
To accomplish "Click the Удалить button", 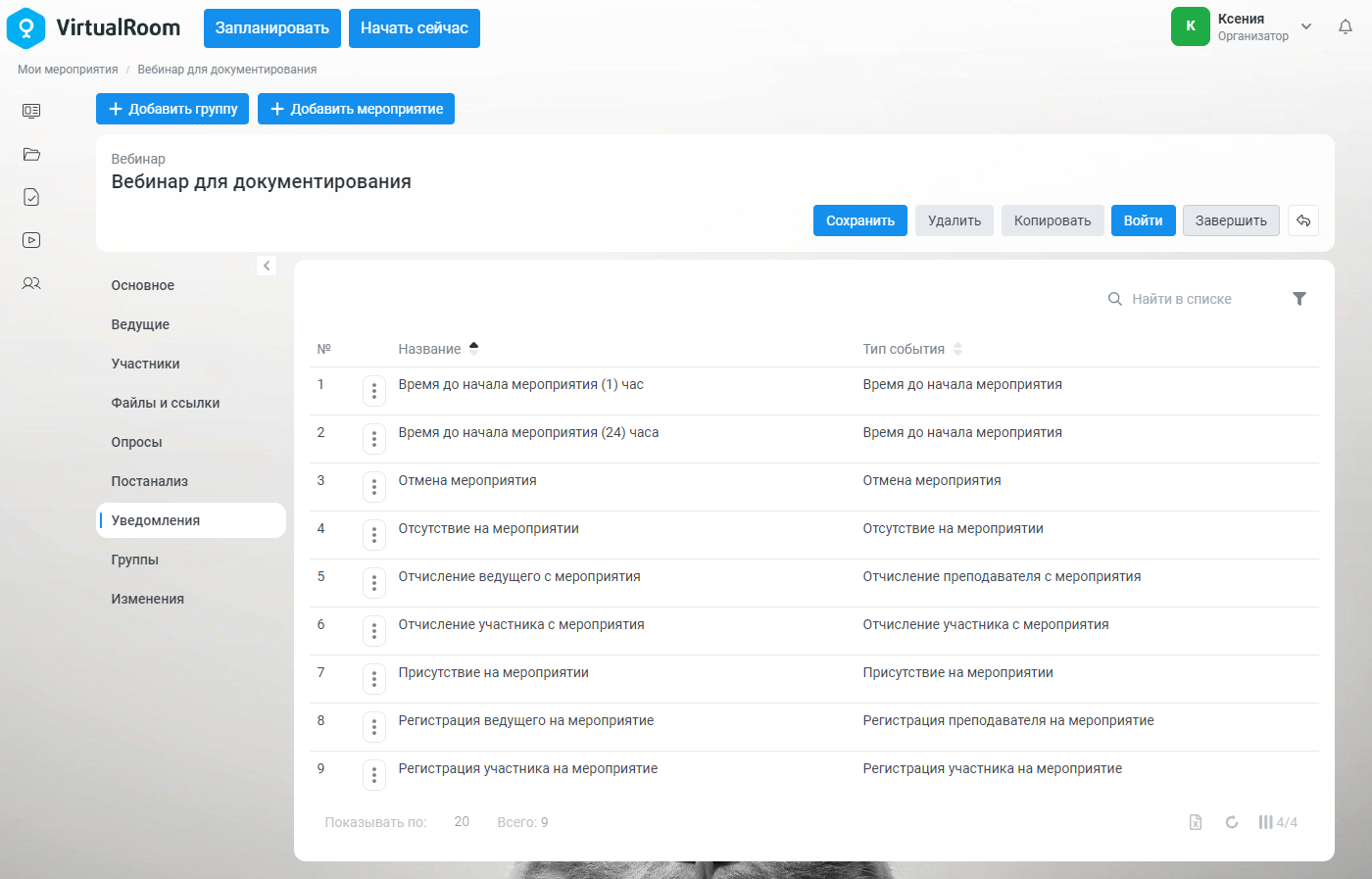I will point(955,220).
